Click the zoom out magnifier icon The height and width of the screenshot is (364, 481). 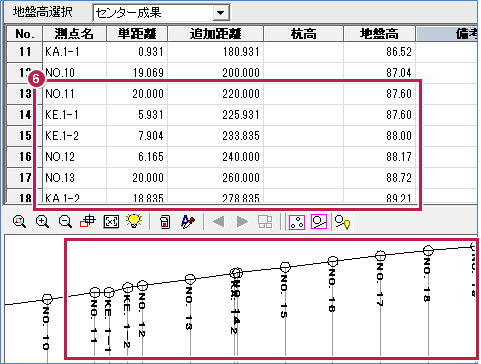pyautogui.click(x=65, y=222)
